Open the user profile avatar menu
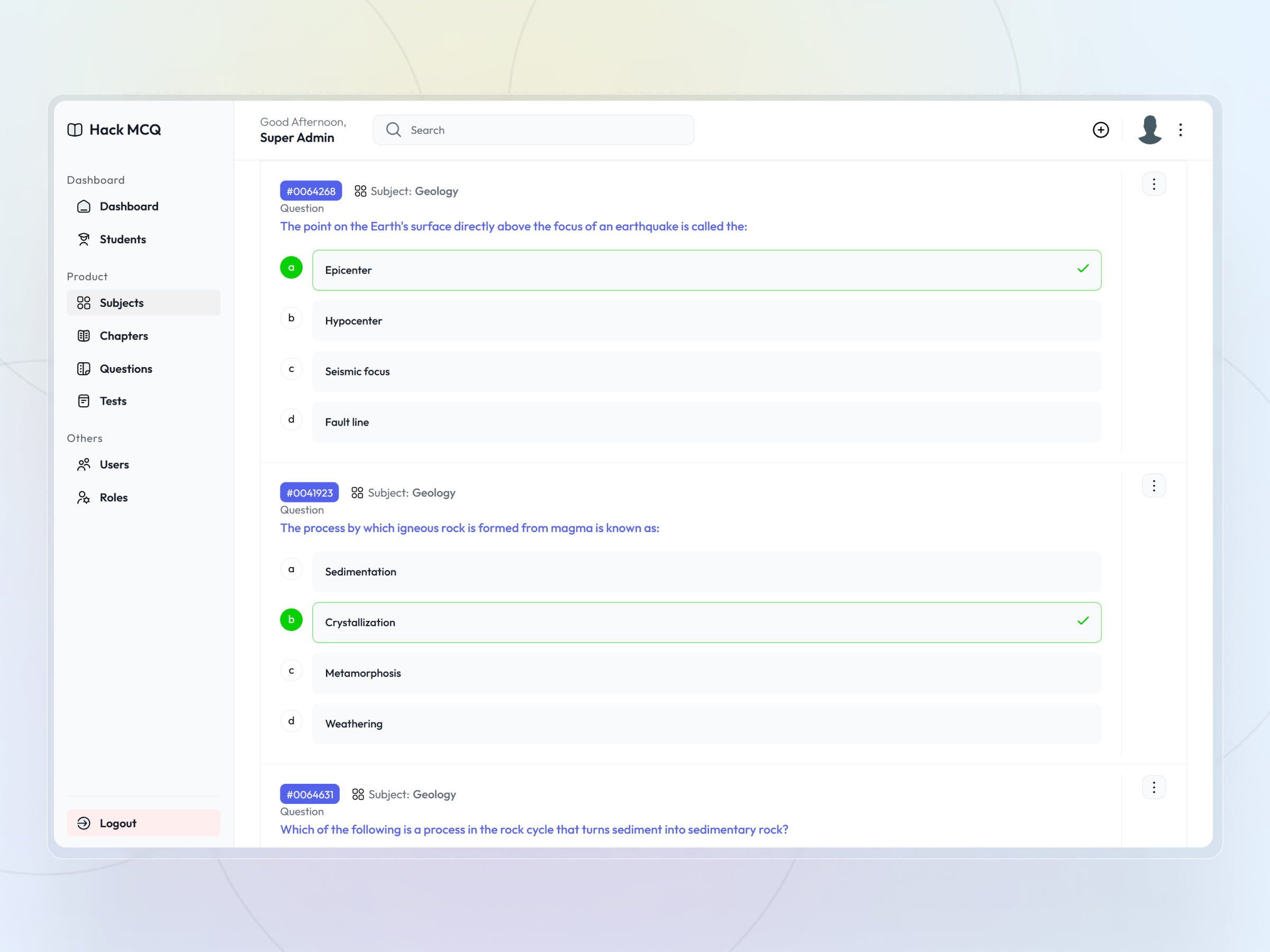1270x952 pixels. pyautogui.click(x=1149, y=130)
